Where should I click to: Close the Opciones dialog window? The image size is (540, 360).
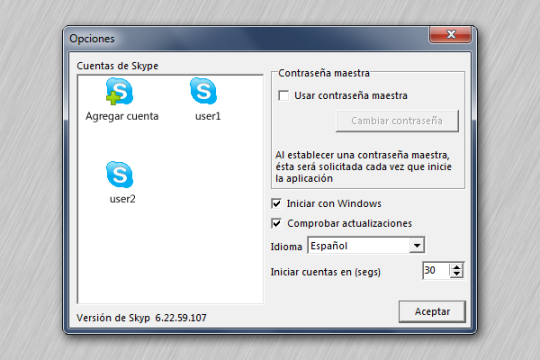pos(450,34)
